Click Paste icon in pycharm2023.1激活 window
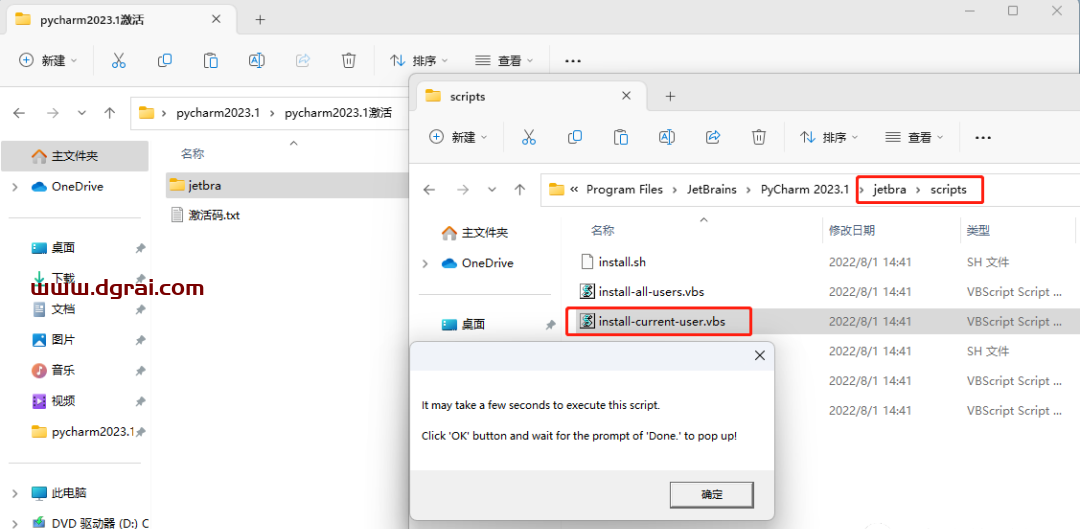The height and width of the screenshot is (529, 1080). click(x=211, y=61)
